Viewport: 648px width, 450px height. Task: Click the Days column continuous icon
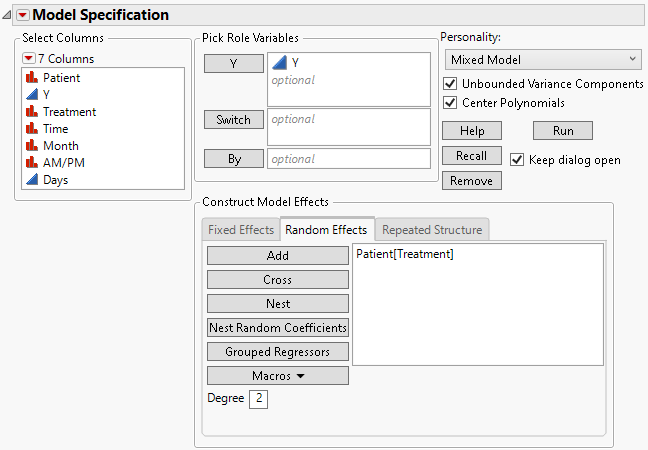pos(31,180)
